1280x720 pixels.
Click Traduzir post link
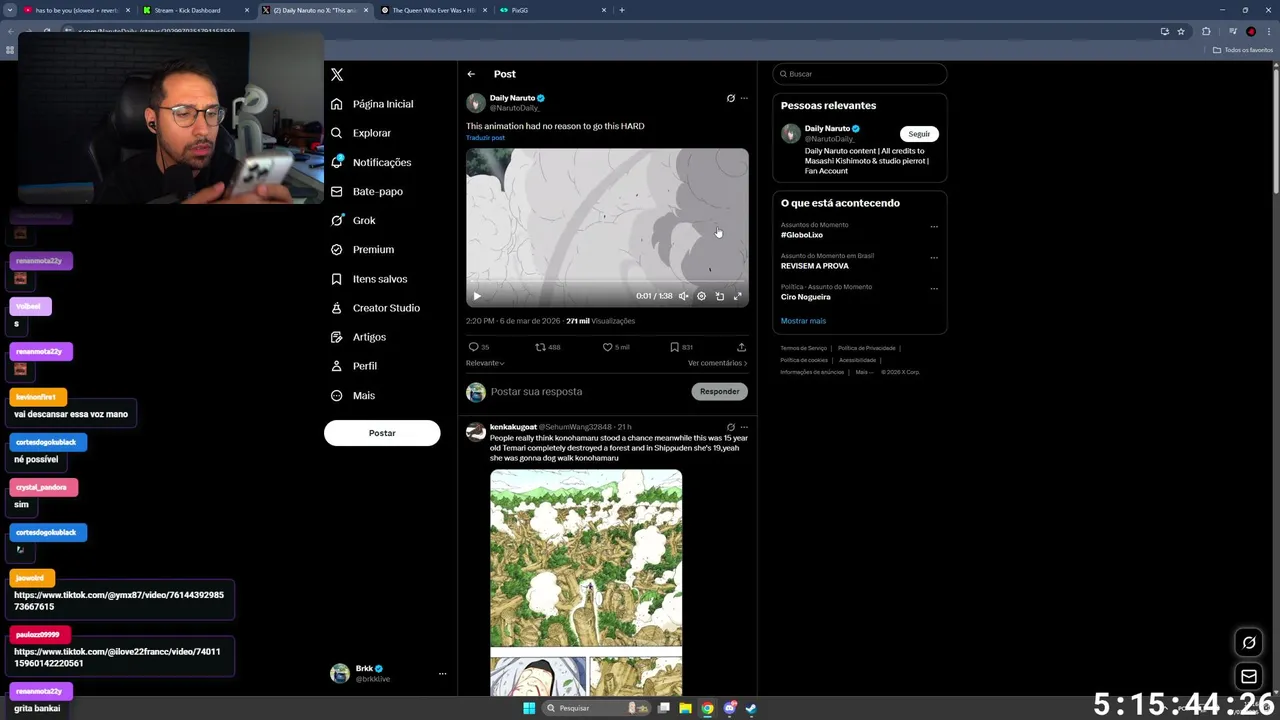coord(485,138)
